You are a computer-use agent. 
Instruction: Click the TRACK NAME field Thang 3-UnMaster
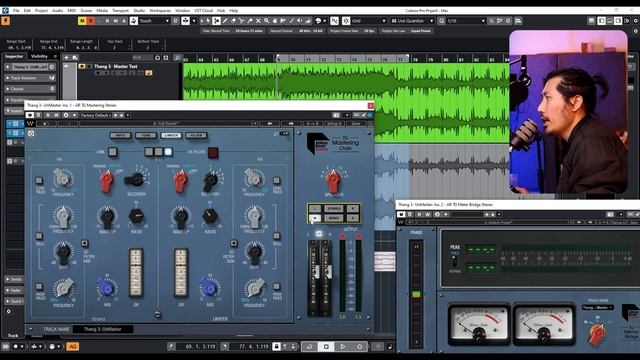click(x=102, y=329)
